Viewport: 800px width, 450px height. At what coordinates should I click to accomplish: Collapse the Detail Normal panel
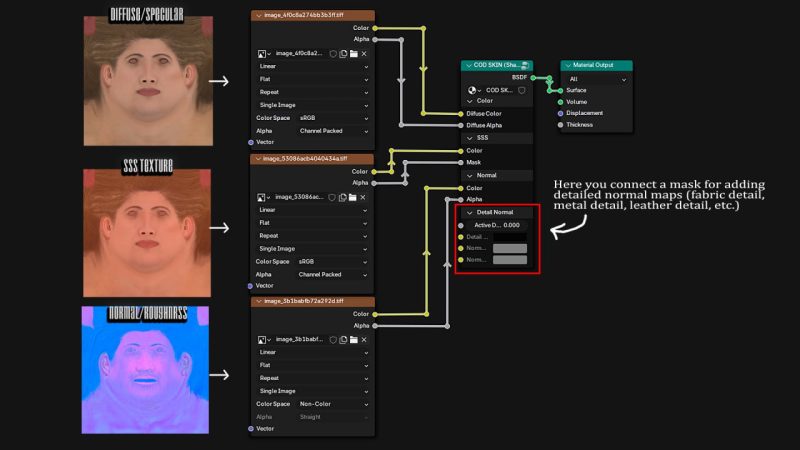(x=471, y=212)
